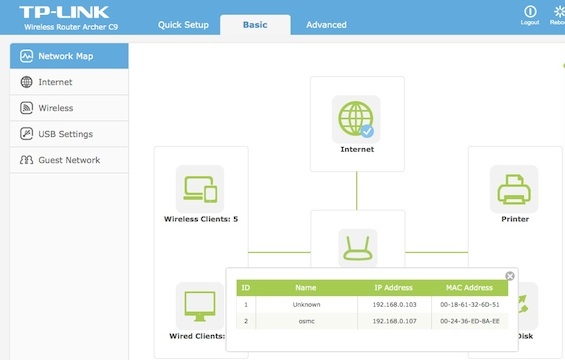Image resolution: width=565 pixels, height=360 pixels.
Task: Click the Printer icon
Action: click(x=514, y=189)
